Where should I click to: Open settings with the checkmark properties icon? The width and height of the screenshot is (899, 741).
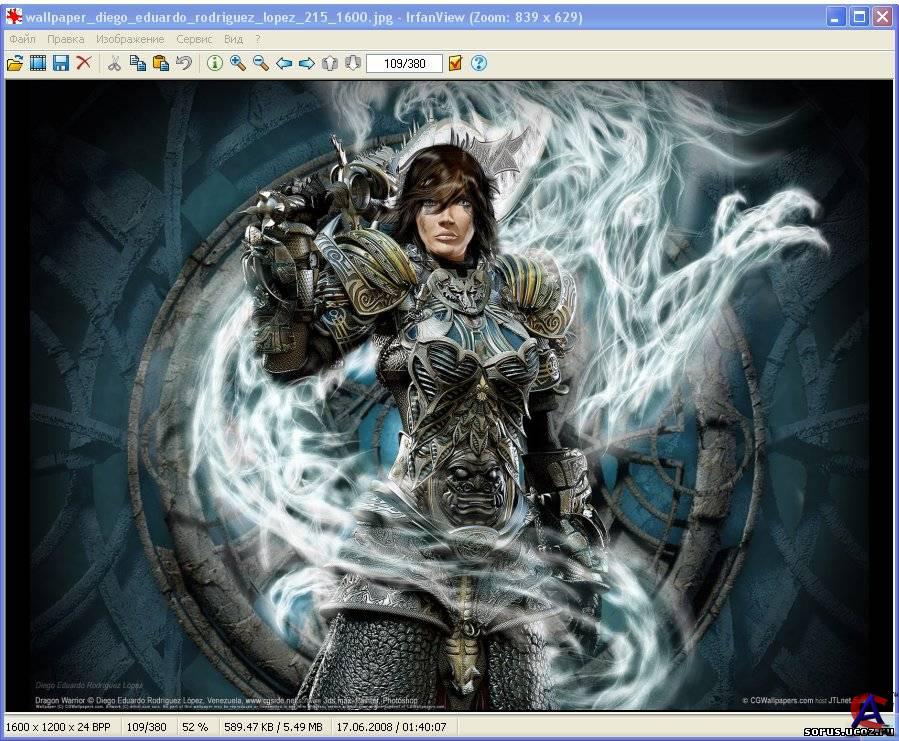(455, 63)
